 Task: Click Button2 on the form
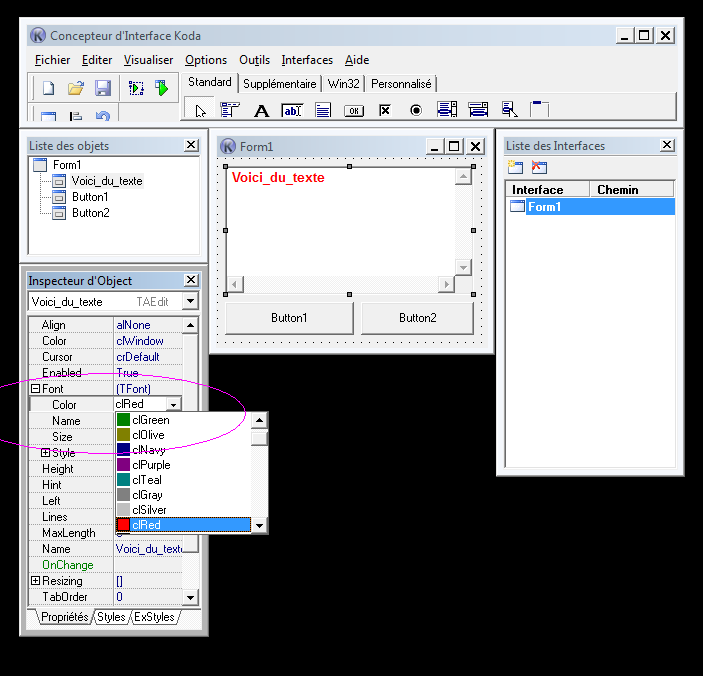[417, 318]
